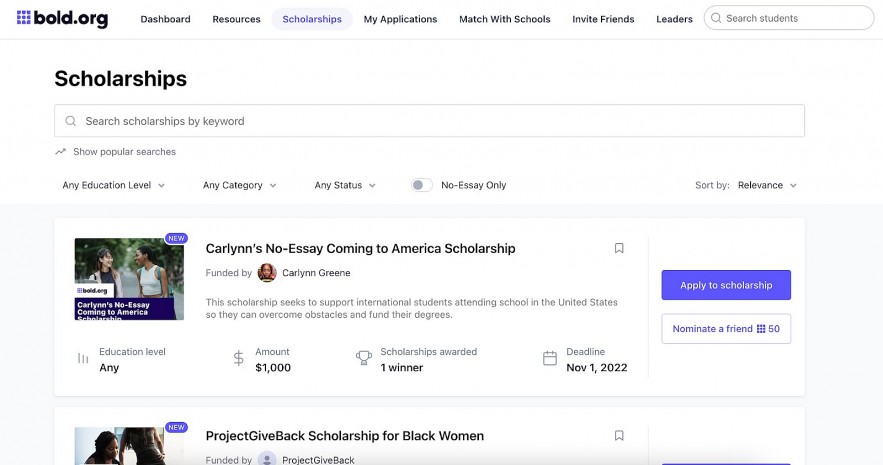Expand the Any Education Level dropdown
This screenshot has width=883, height=465.
(113, 185)
